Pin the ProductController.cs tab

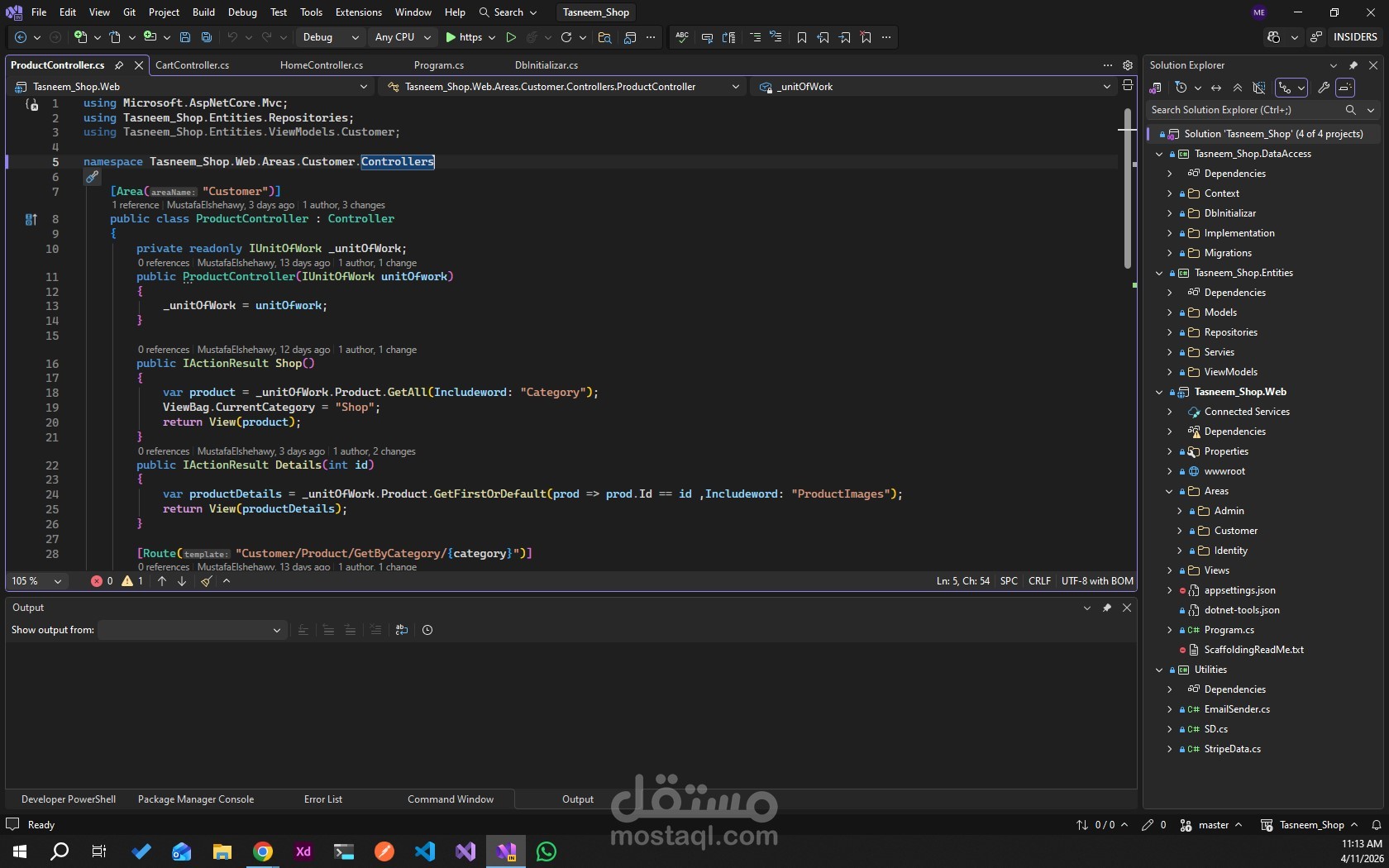point(119,65)
